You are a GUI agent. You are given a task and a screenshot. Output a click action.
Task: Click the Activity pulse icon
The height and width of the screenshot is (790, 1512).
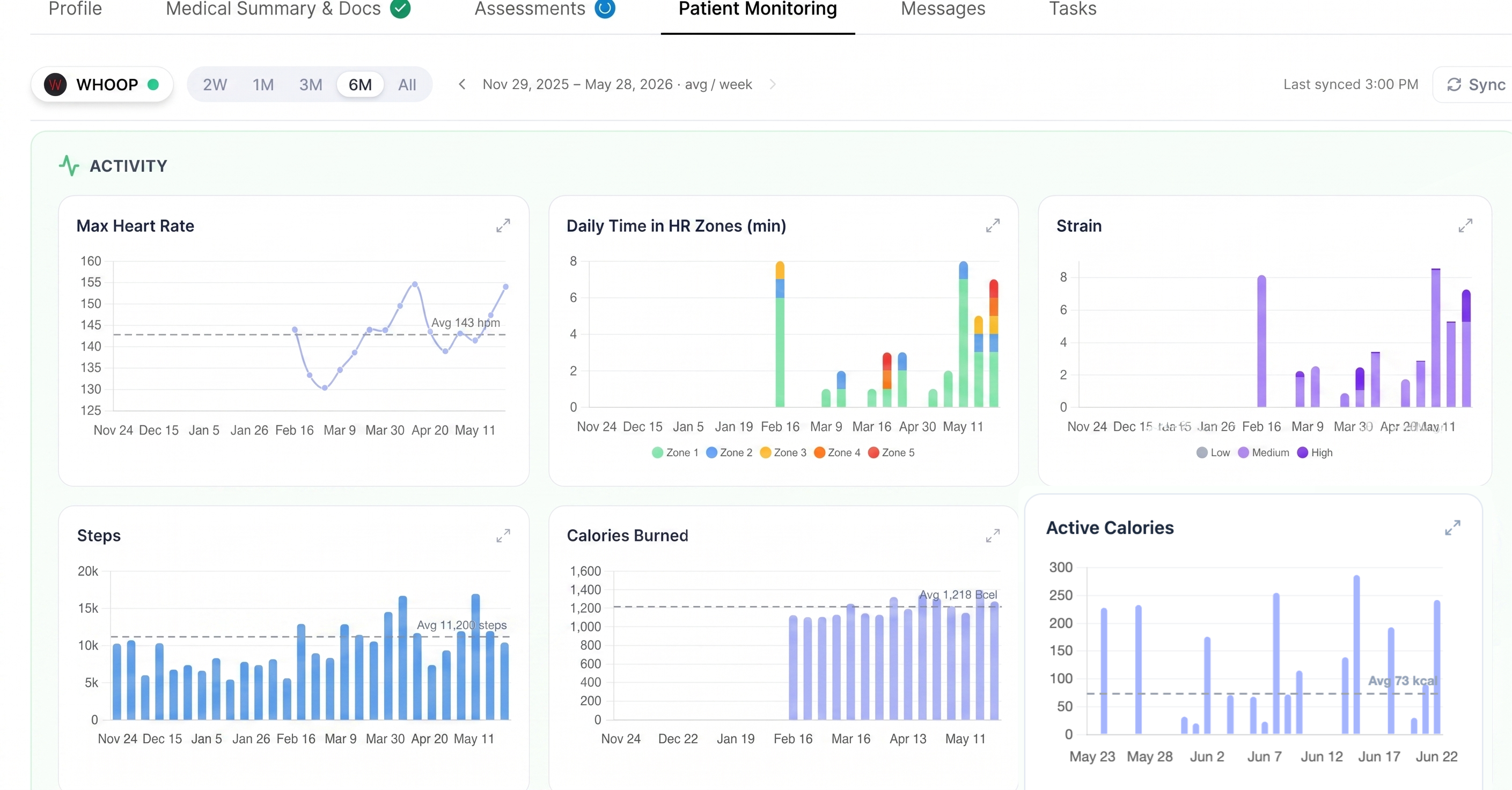point(69,165)
